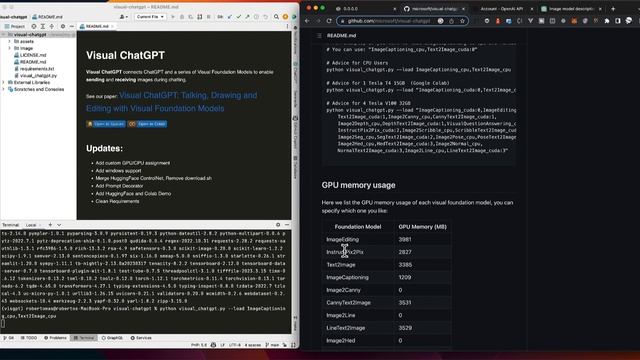This screenshot has height=360, width=640.
Task: Select the Local terminal tab
Action: click(x=31, y=225)
